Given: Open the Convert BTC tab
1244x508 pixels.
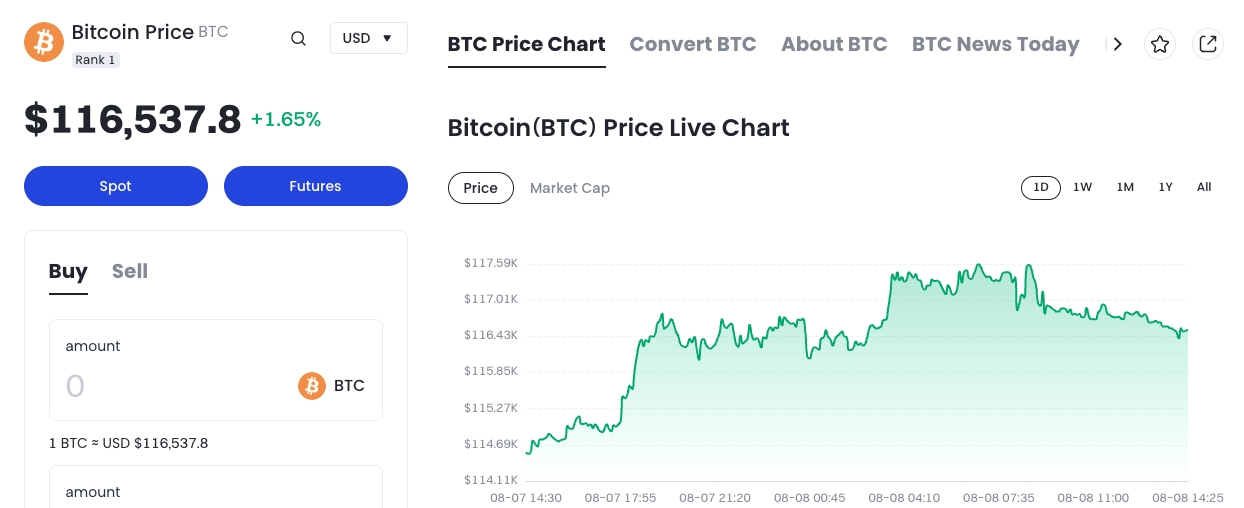Looking at the screenshot, I should (x=693, y=44).
